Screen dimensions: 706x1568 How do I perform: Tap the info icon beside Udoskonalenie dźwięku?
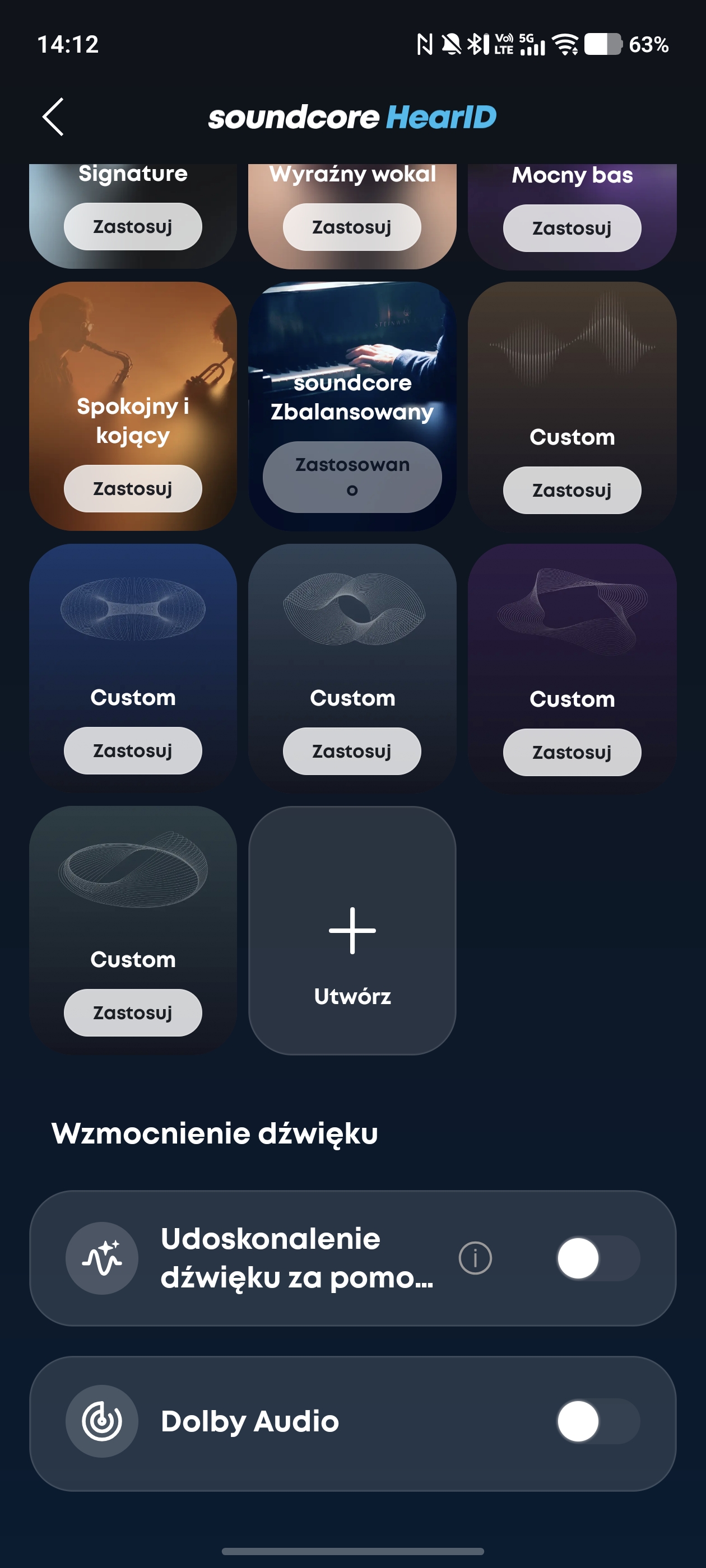[x=475, y=1258]
